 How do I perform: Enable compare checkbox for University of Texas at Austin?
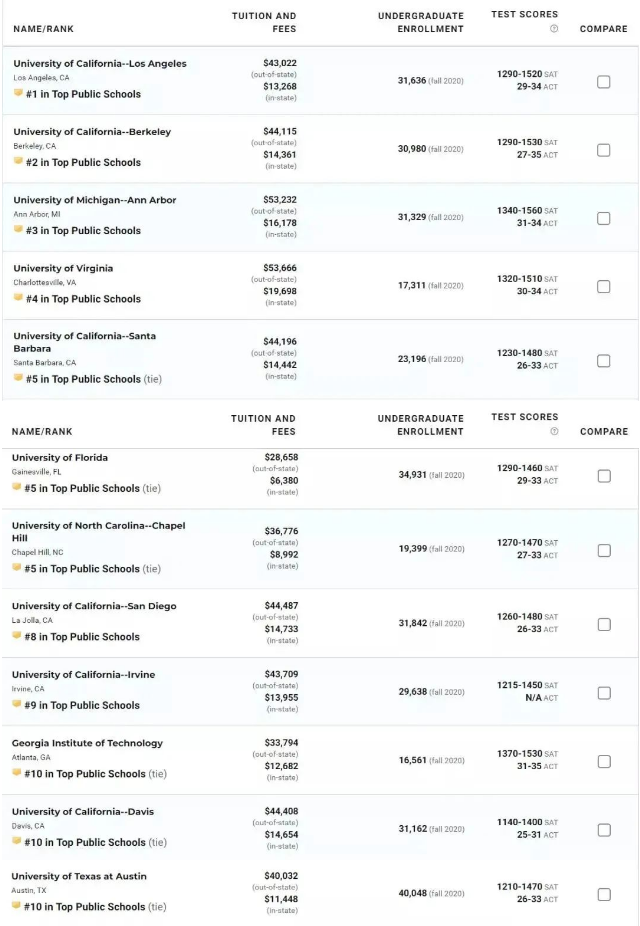tap(604, 895)
